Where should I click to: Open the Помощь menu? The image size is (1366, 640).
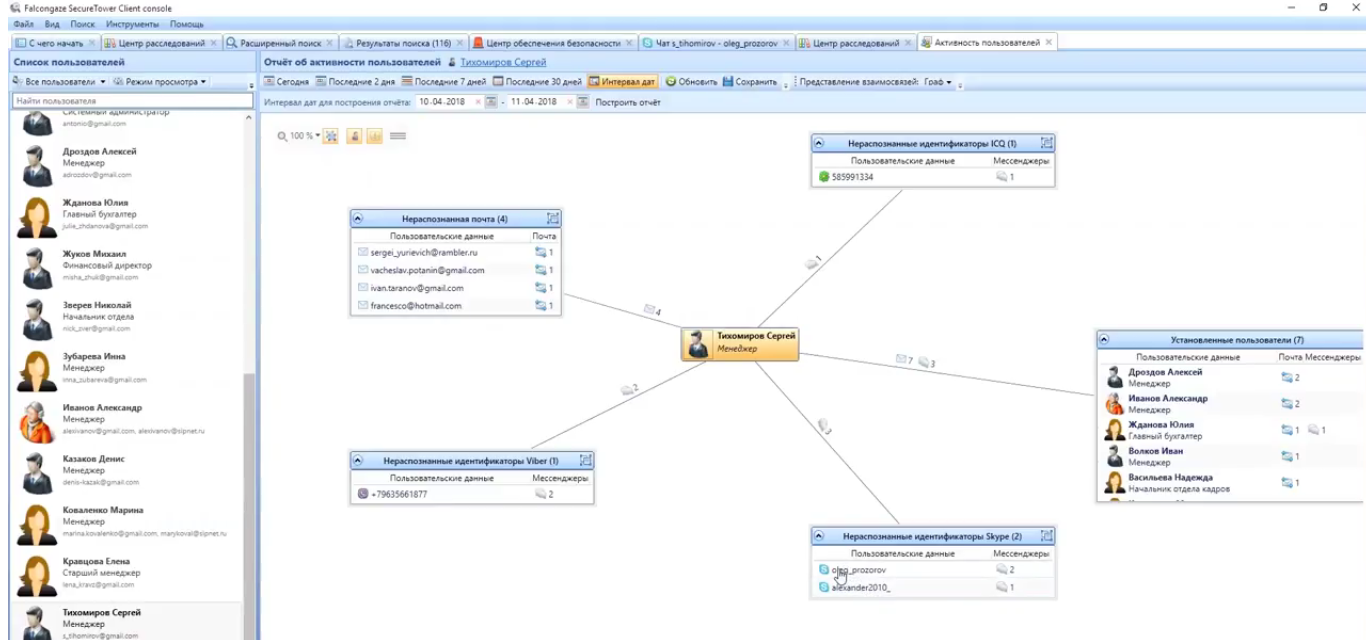click(x=186, y=24)
